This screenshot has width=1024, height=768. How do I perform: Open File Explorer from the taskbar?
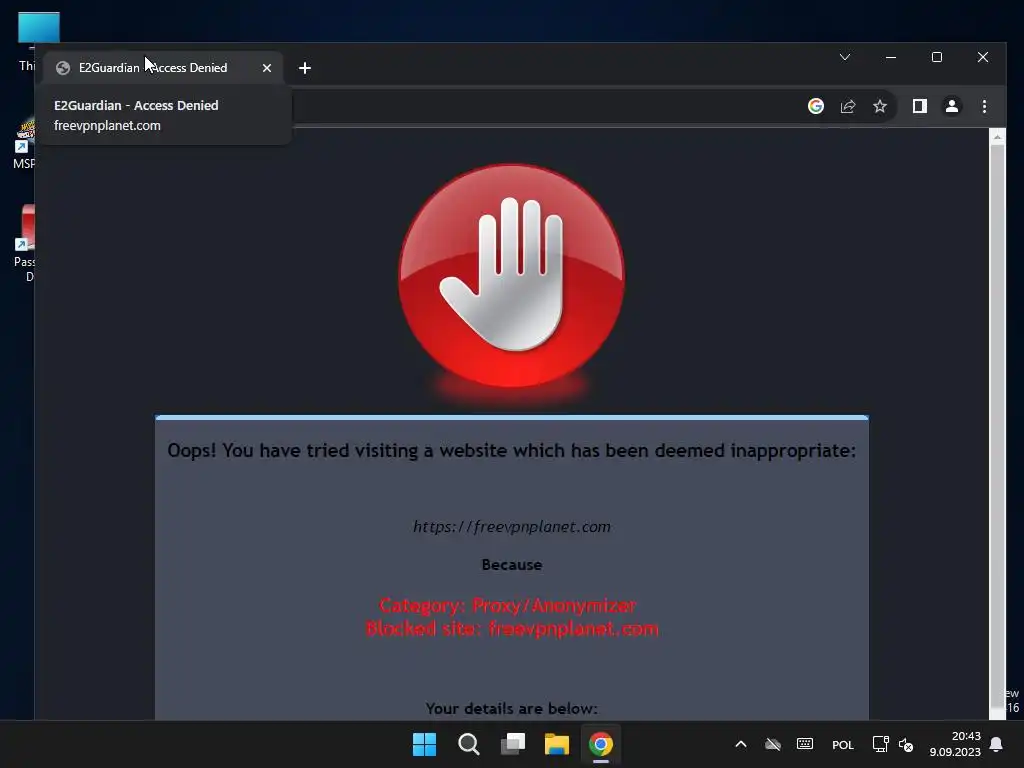click(557, 744)
